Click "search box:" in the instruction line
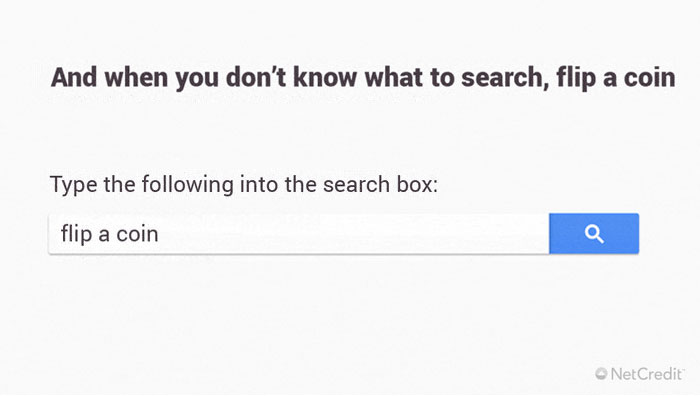Image resolution: width=700 pixels, height=396 pixels. tap(380, 184)
